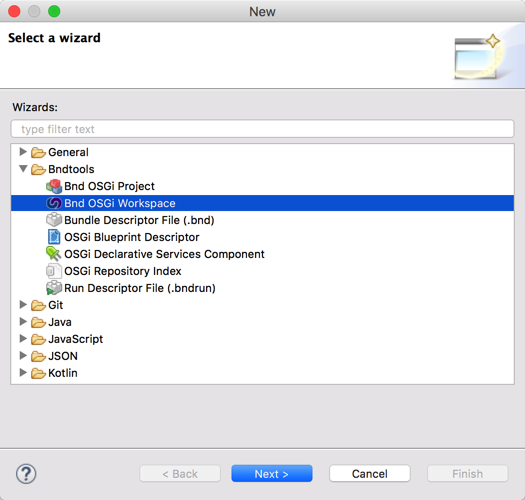Click the disabled Finish button

coord(467,474)
